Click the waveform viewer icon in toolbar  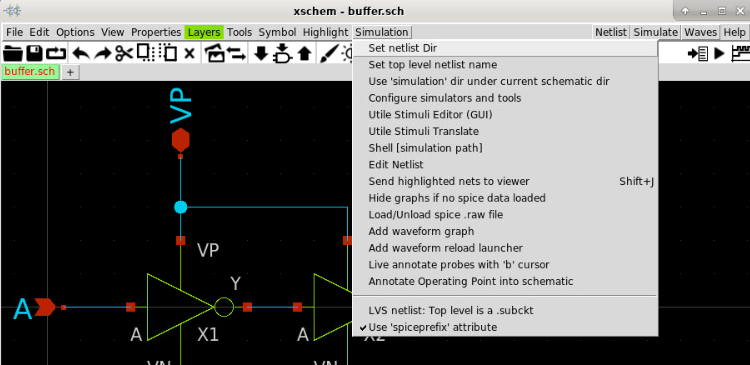coord(740,53)
